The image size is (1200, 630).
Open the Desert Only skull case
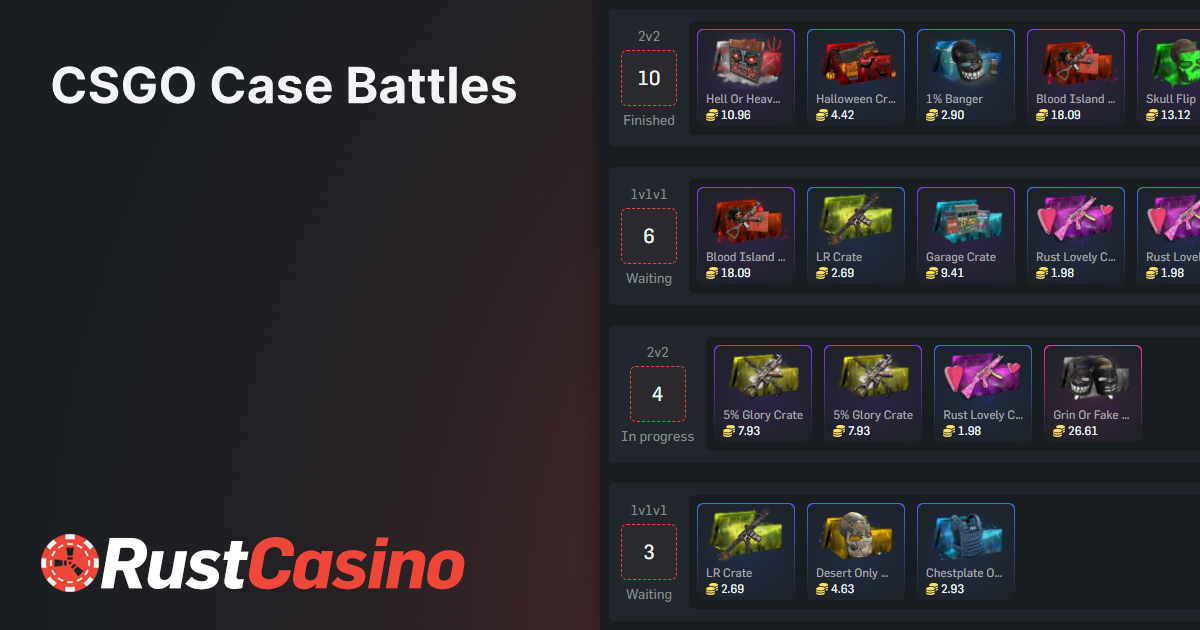pyautogui.click(x=856, y=551)
